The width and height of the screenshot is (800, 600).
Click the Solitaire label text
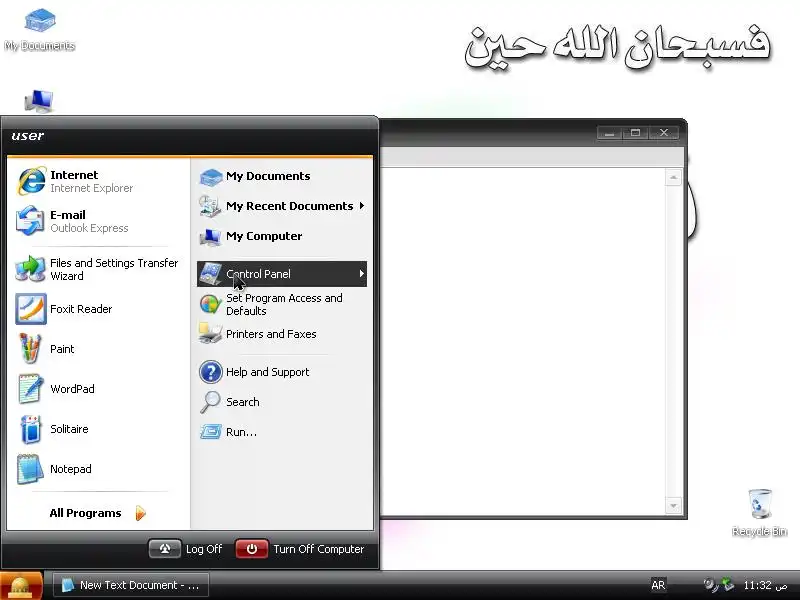point(69,429)
